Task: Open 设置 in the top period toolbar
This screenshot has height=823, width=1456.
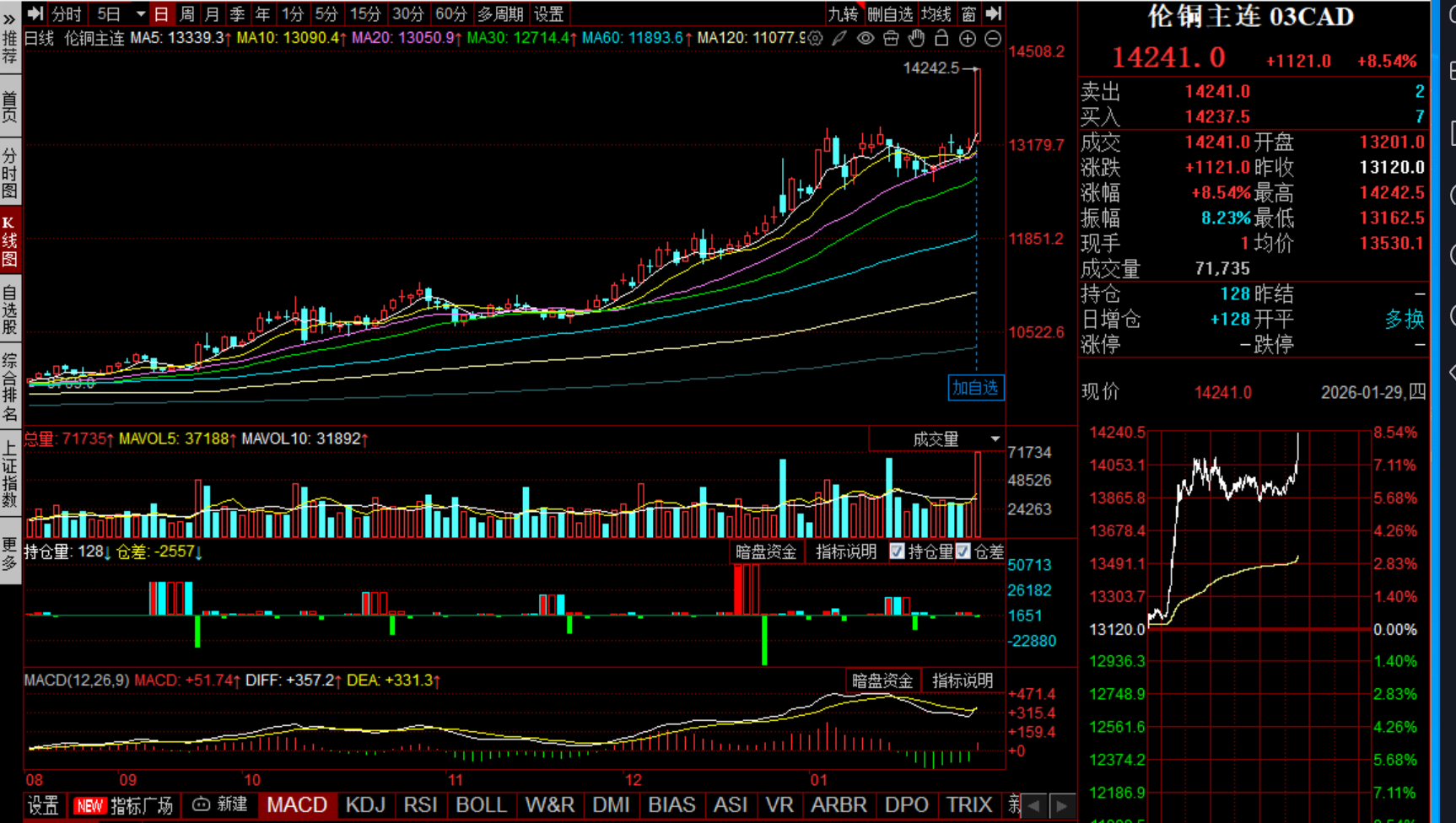Action: (x=548, y=14)
